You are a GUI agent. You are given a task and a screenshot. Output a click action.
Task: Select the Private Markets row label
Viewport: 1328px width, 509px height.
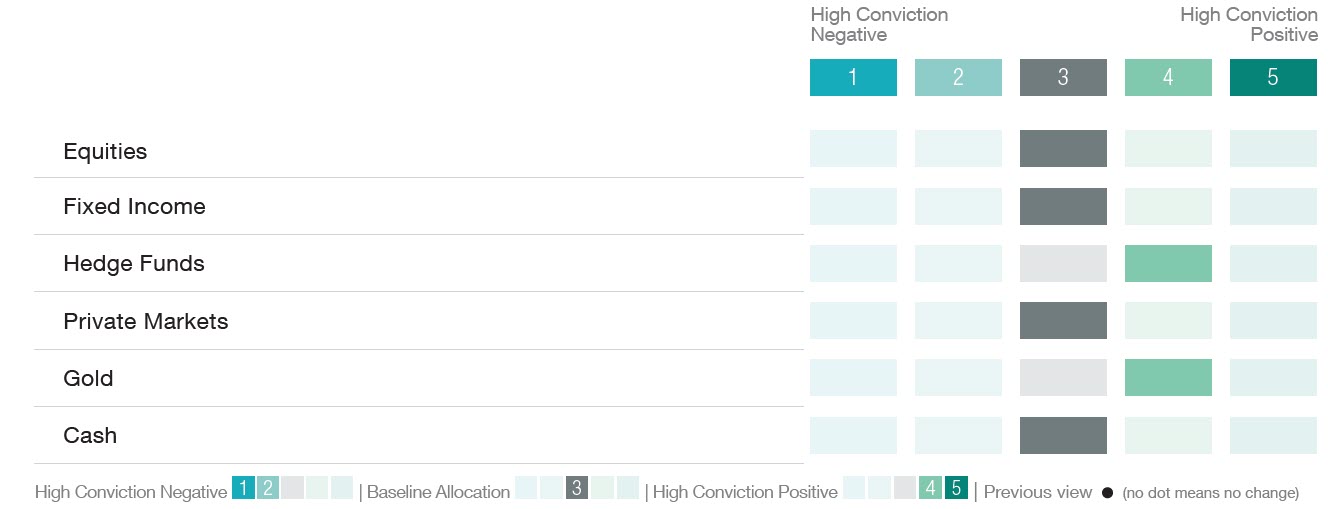point(145,322)
